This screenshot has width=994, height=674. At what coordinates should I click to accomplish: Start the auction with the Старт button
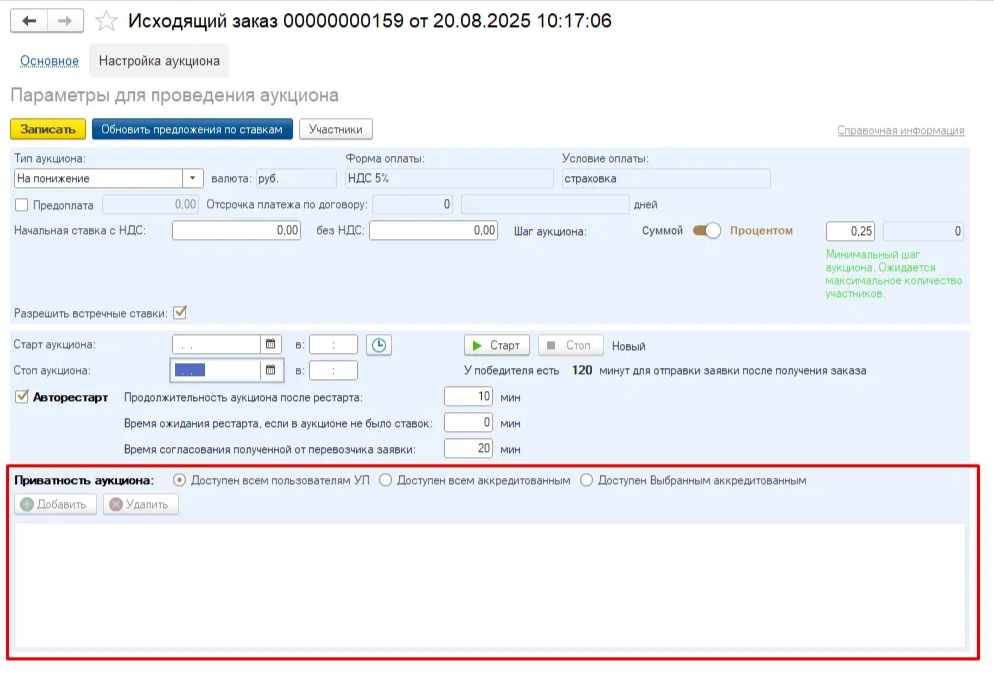pyautogui.click(x=496, y=346)
